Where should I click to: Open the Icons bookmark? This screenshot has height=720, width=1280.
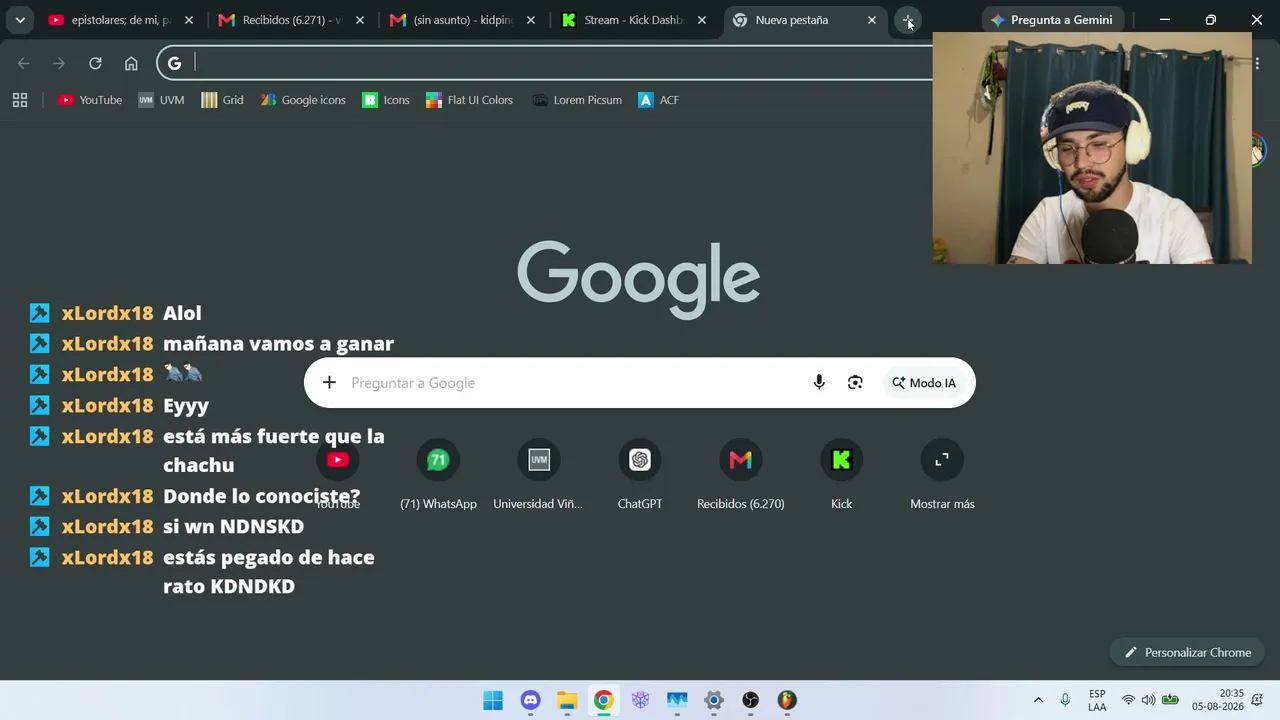(x=386, y=100)
